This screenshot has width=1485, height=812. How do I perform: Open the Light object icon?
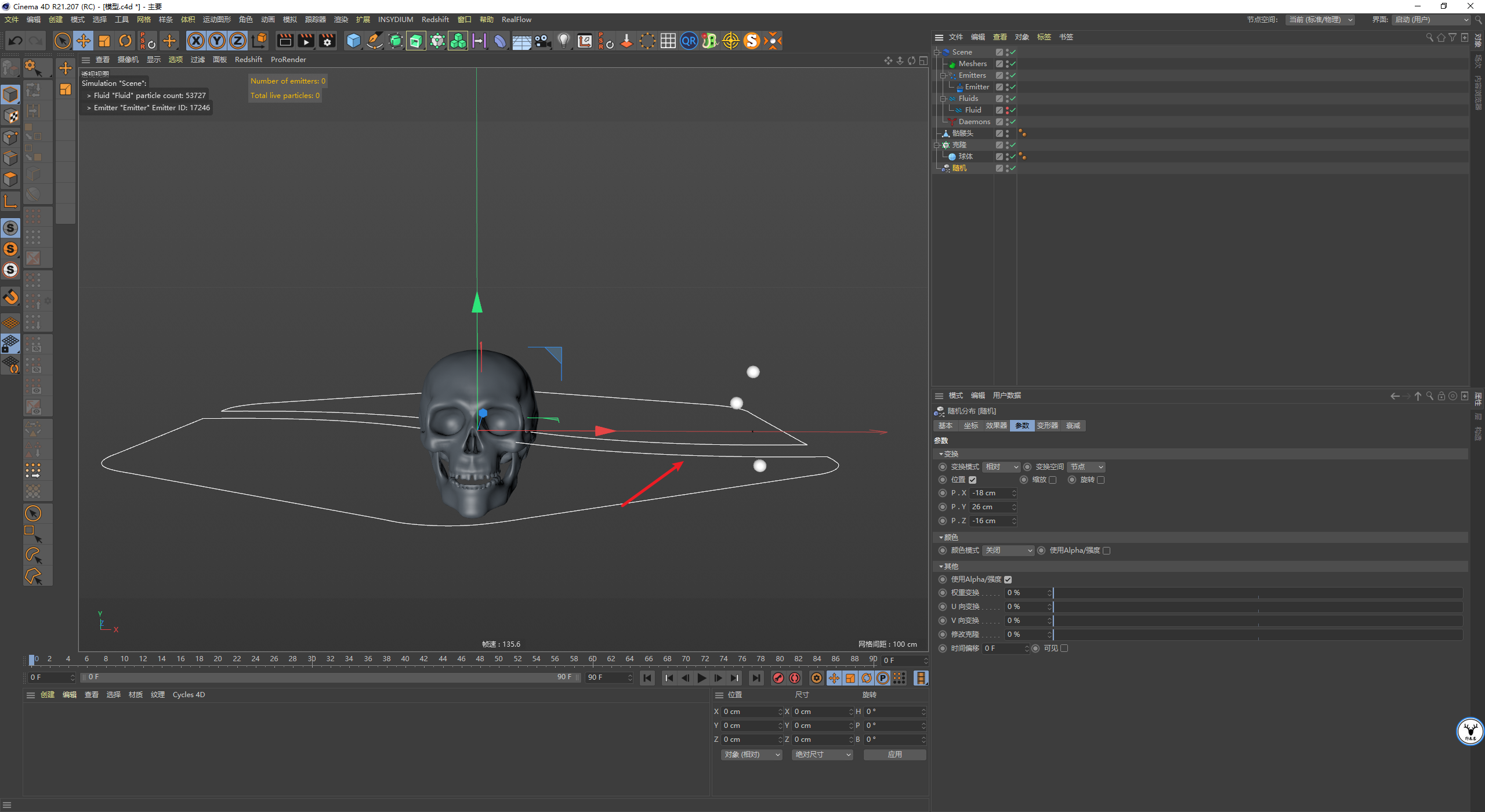point(563,41)
